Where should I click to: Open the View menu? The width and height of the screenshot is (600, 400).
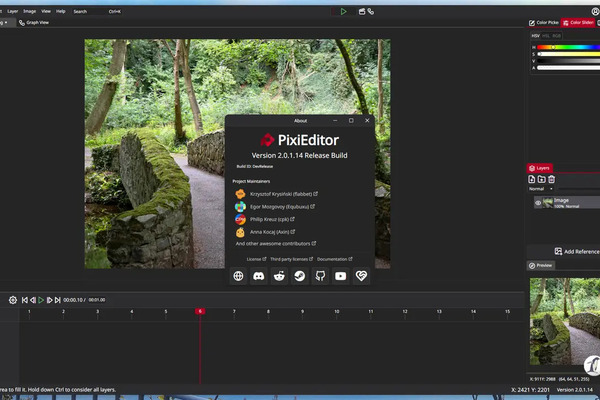point(46,11)
